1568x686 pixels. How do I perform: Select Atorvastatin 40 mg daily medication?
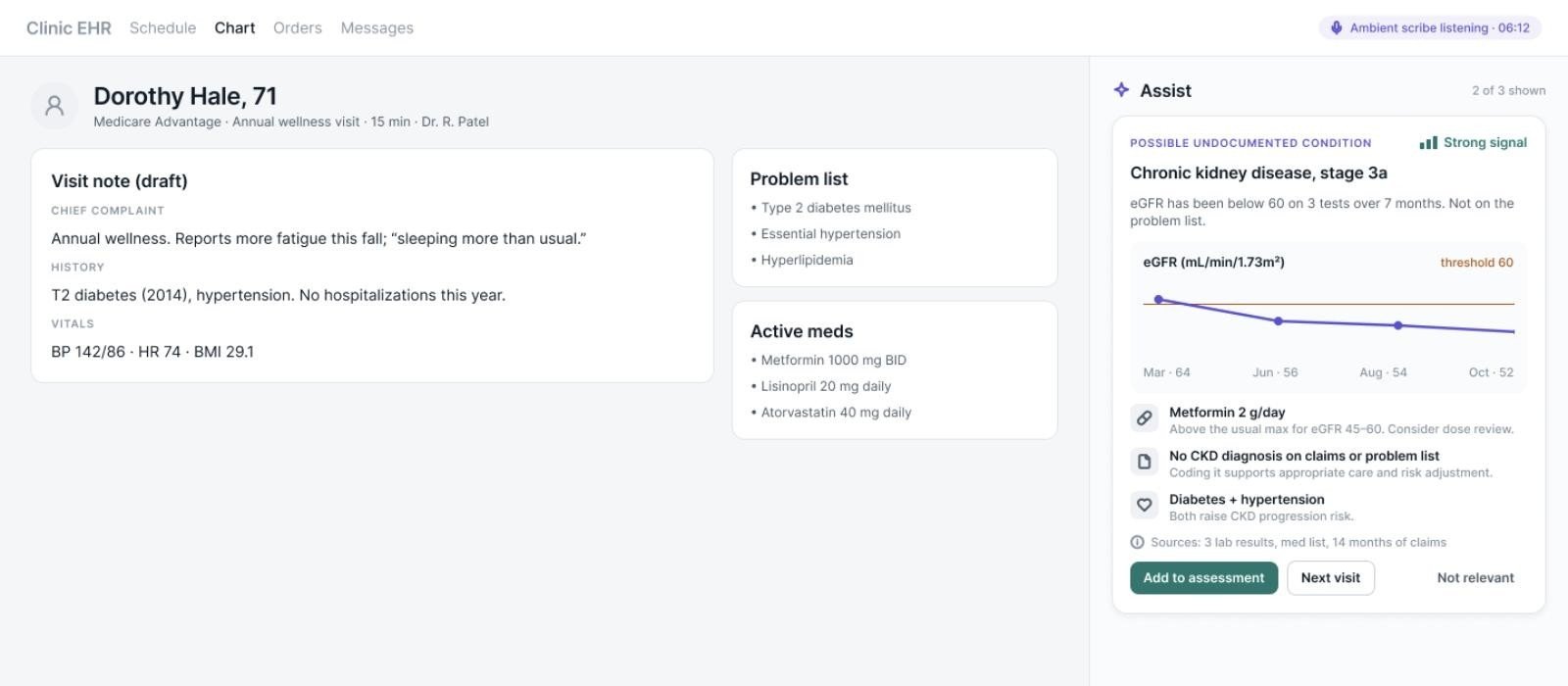[831, 413]
